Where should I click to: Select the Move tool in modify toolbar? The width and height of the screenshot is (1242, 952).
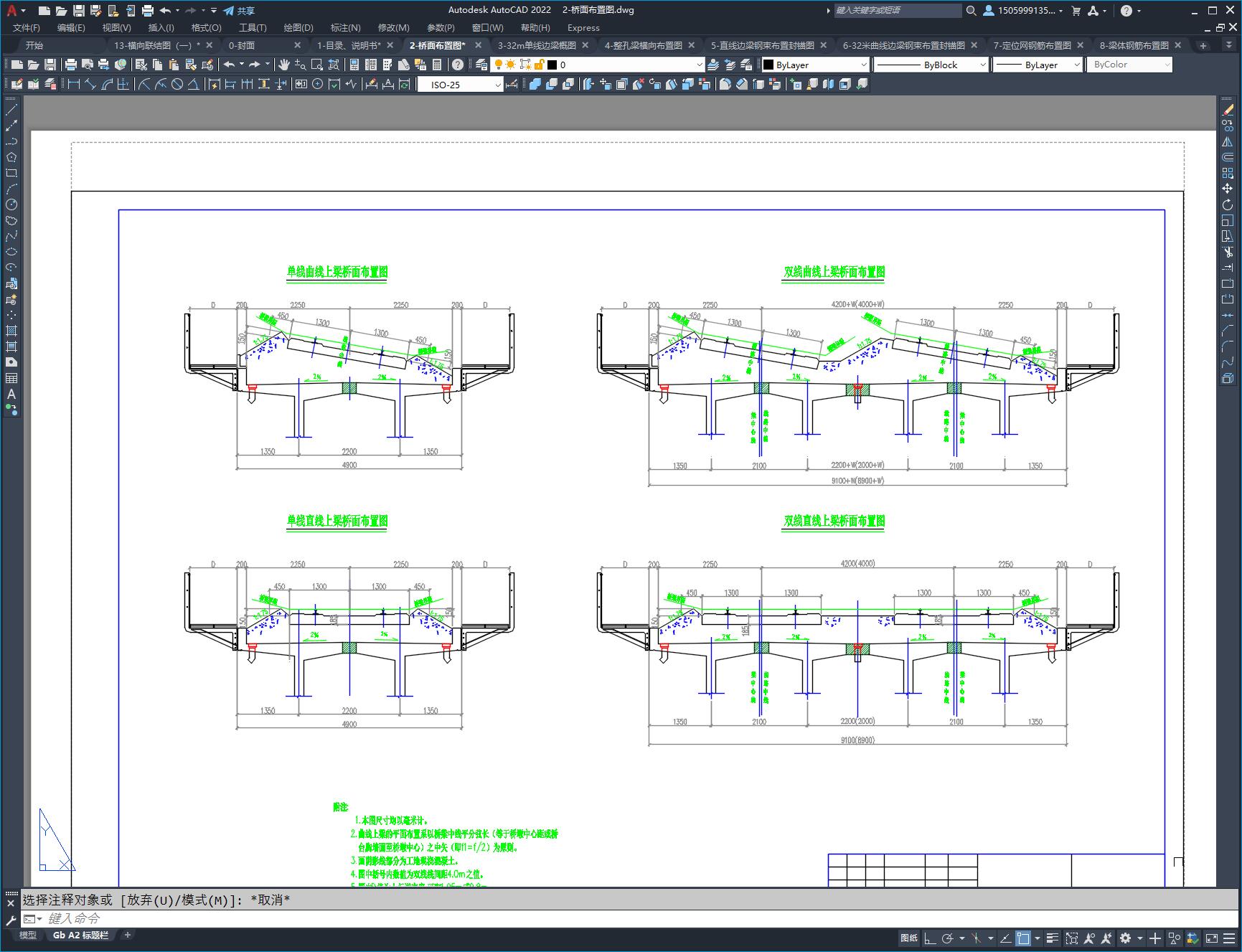[1228, 189]
